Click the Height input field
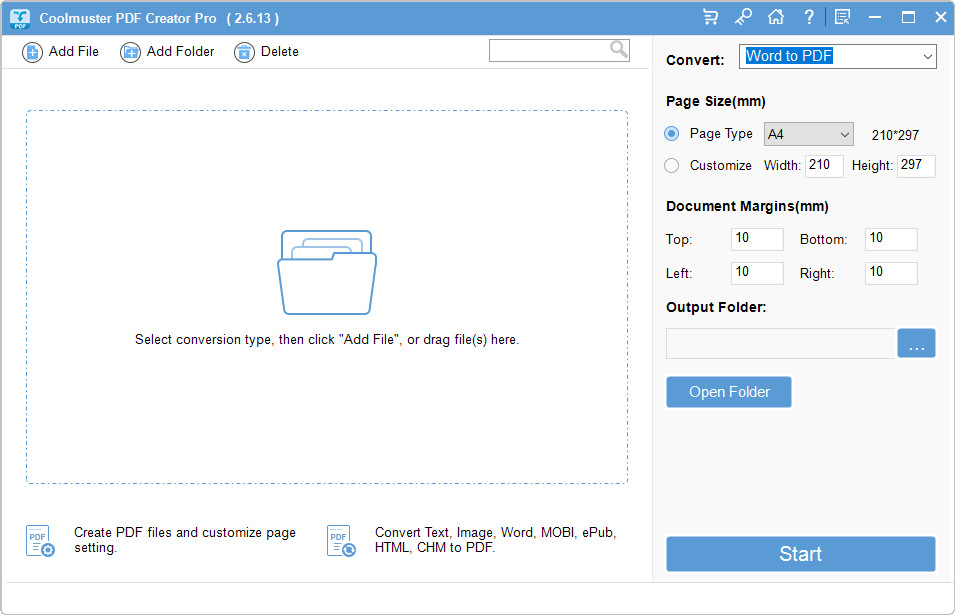 click(x=916, y=166)
